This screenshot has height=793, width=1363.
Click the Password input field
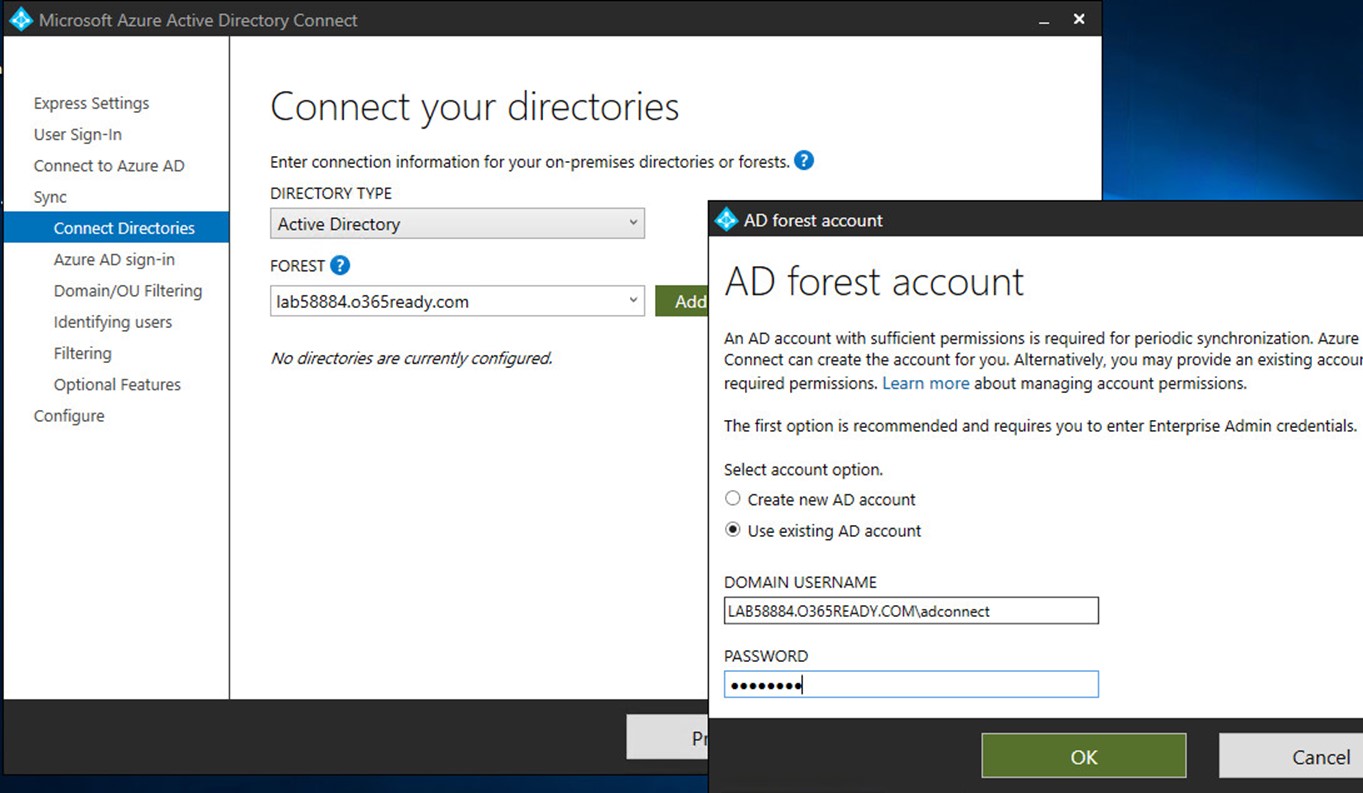point(911,684)
